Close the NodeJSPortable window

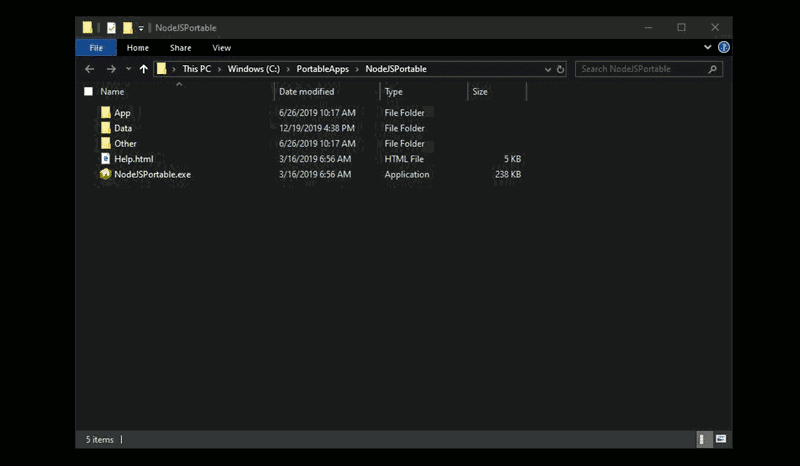point(715,28)
